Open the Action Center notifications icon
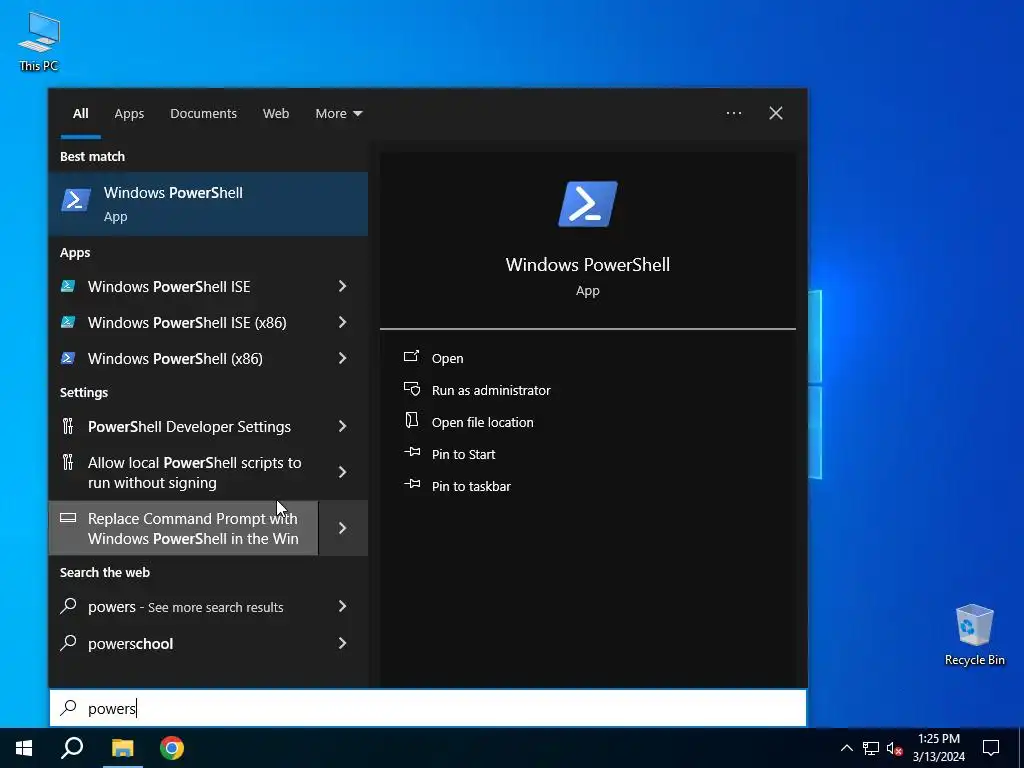1024x768 pixels. tap(991, 748)
